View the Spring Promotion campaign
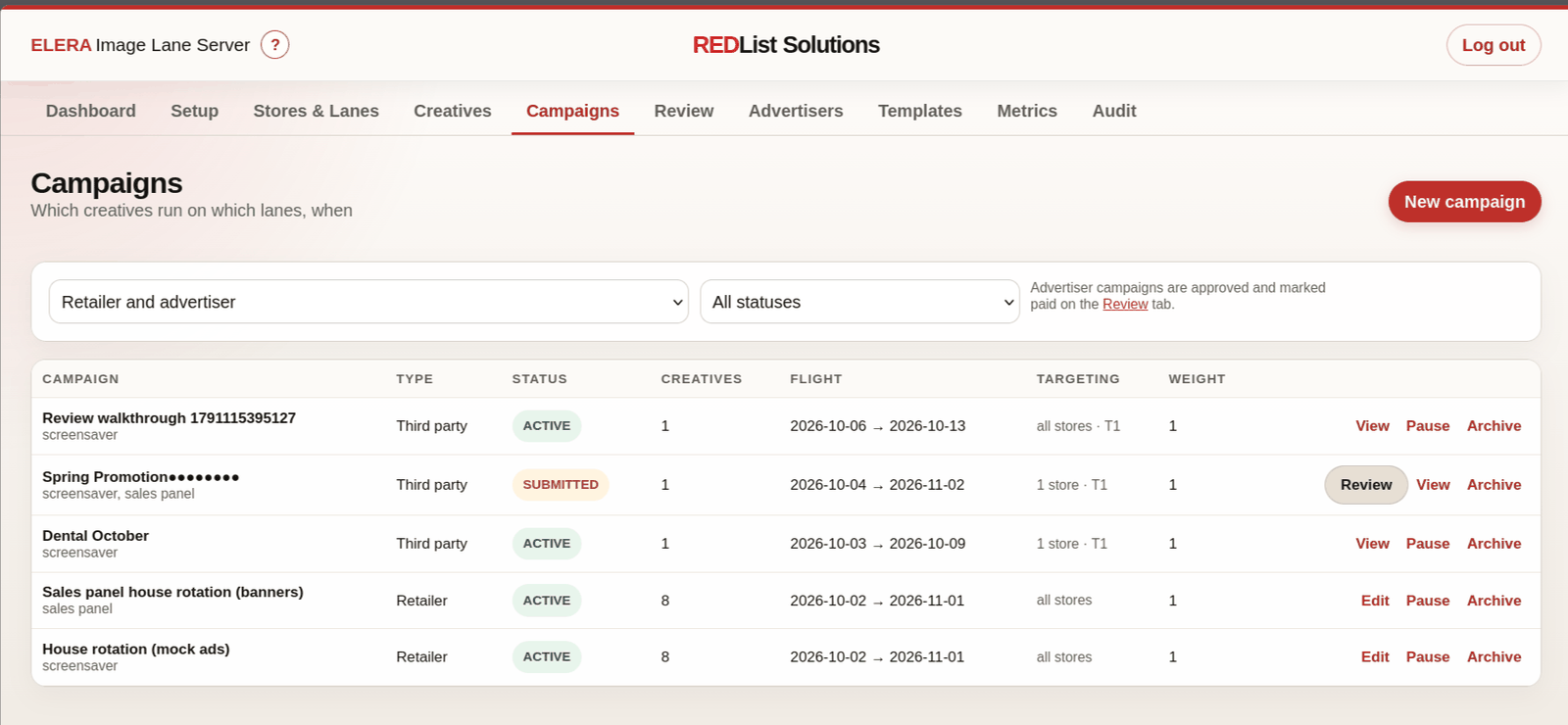Screen dimensions: 1568x725 point(1433,485)
